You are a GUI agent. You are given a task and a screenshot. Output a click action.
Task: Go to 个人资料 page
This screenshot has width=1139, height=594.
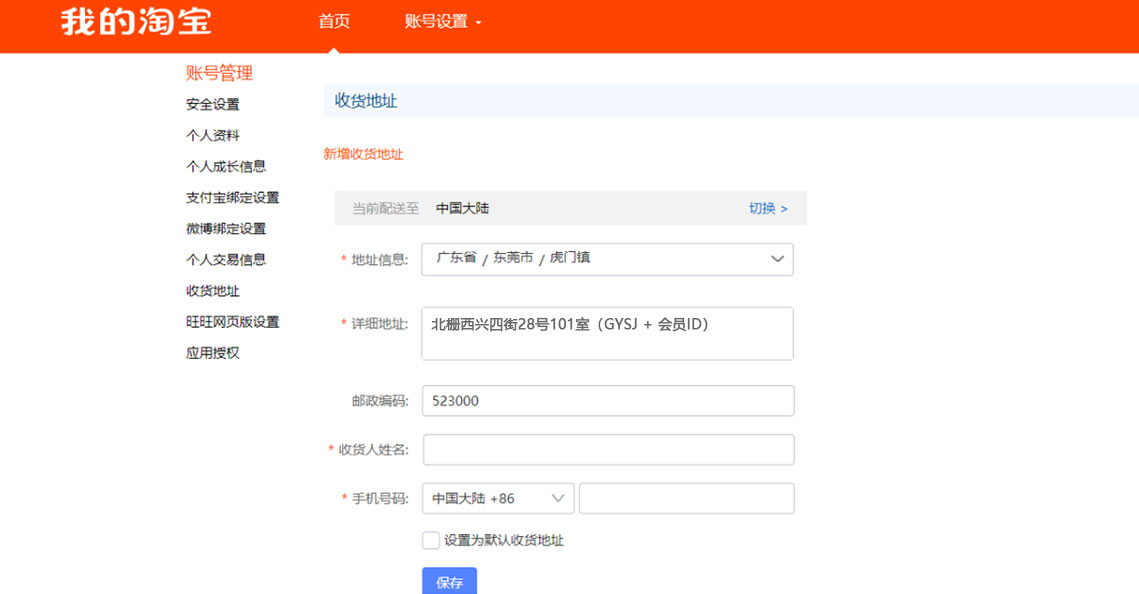(212, 135)
